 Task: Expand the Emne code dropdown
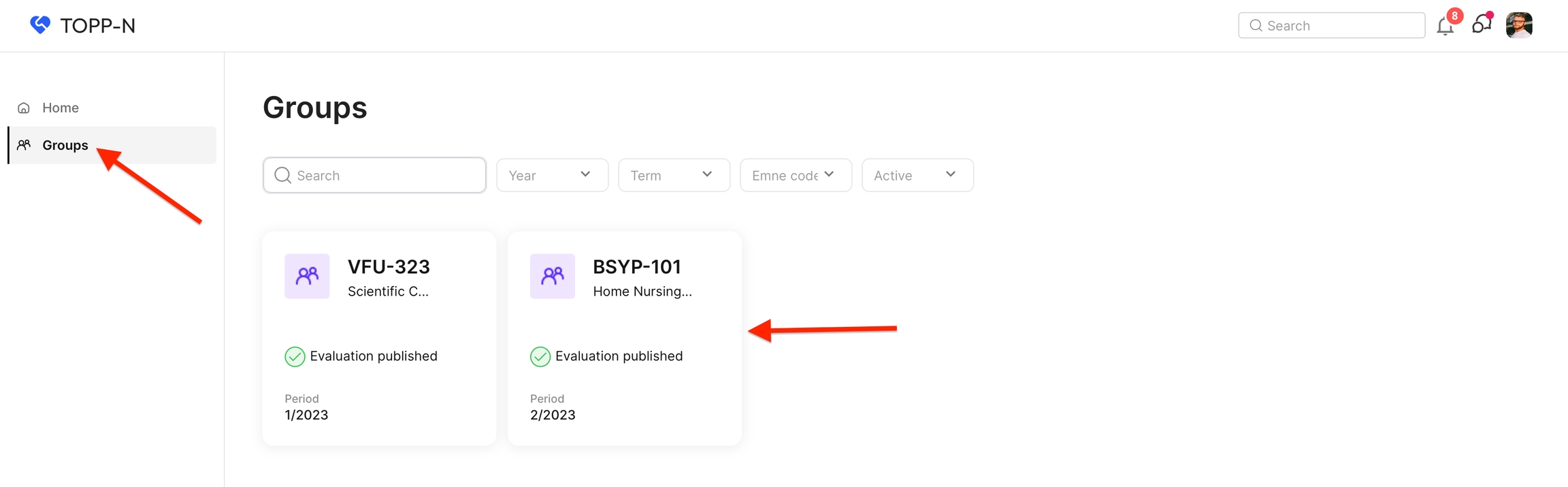coord(796,175)
